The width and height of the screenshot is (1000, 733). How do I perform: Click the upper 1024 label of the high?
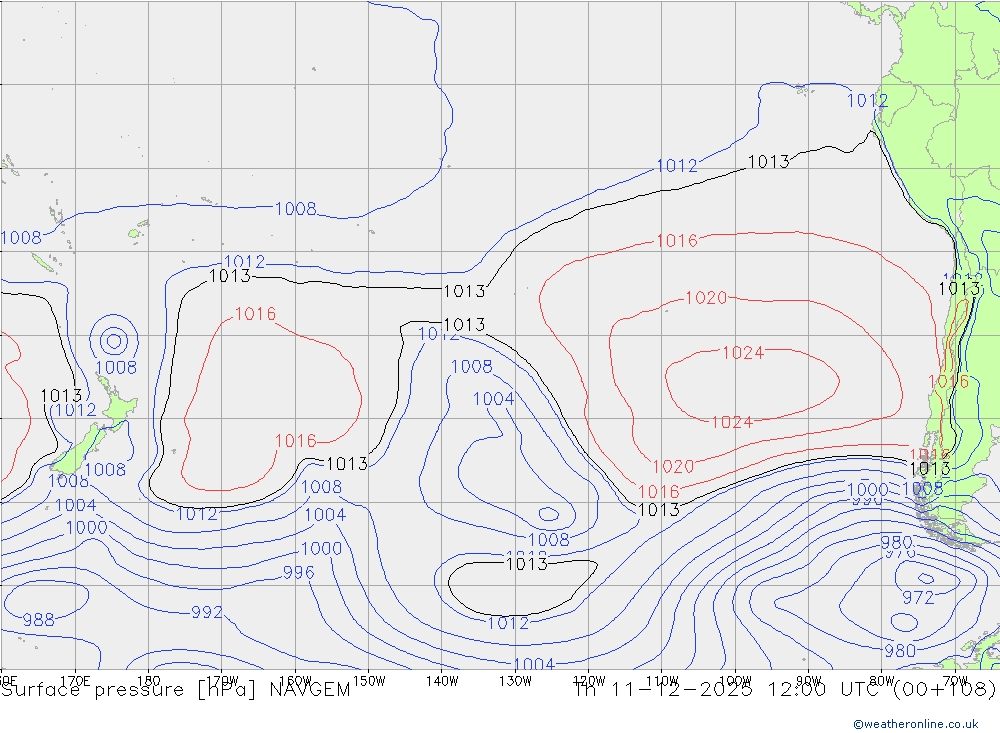point(742,353)
